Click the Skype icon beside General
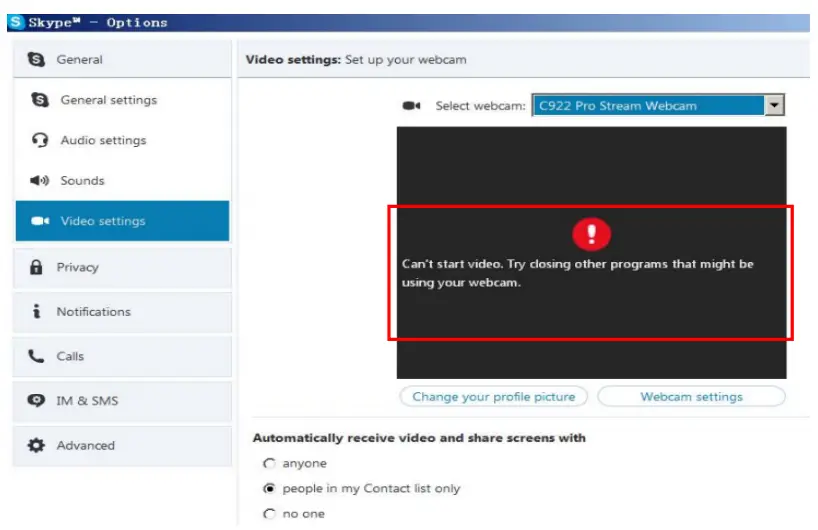The width and height of the screenshot is (818, 530). pos(36,59)
